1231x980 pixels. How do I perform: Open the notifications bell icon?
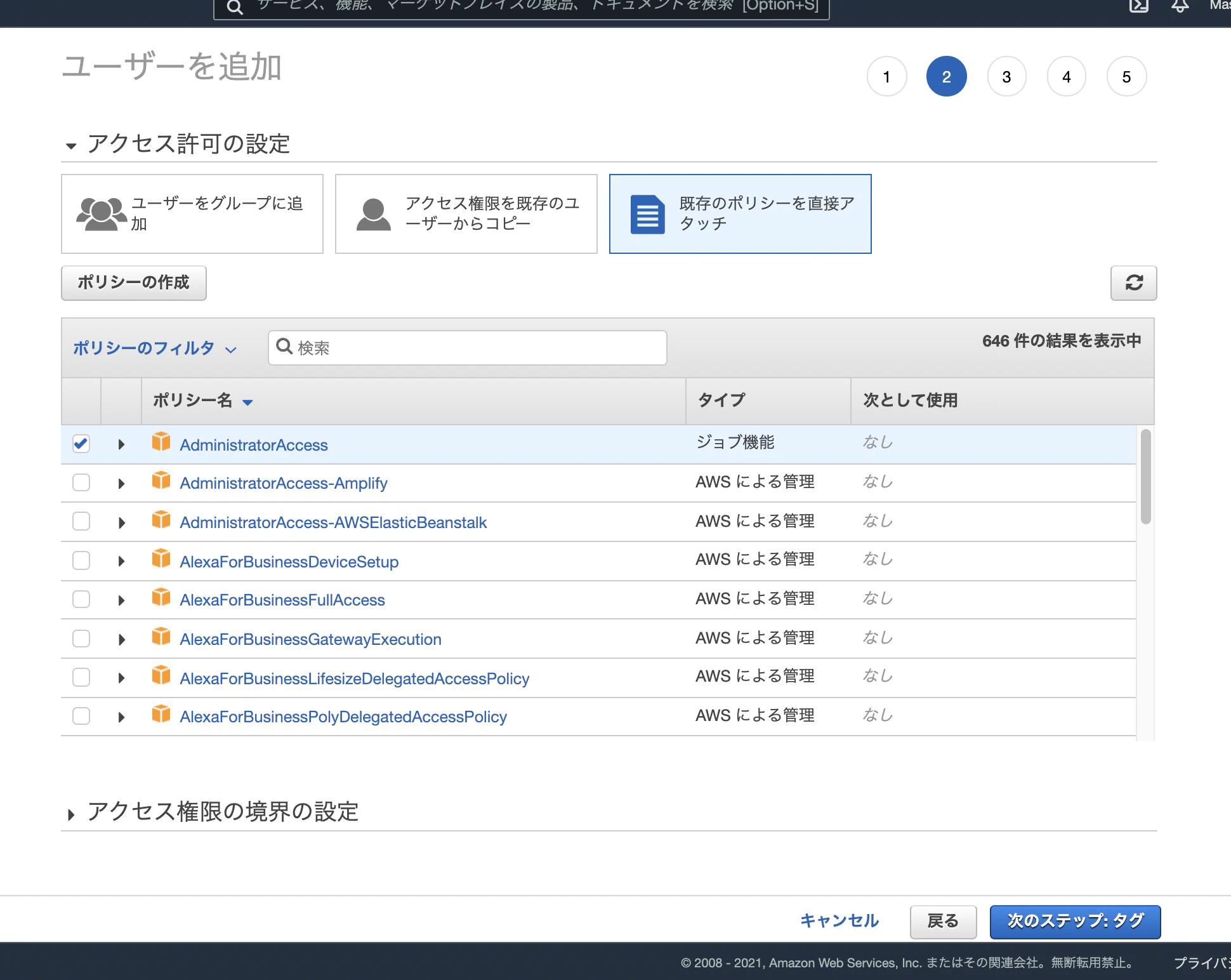pos(1180,6)
